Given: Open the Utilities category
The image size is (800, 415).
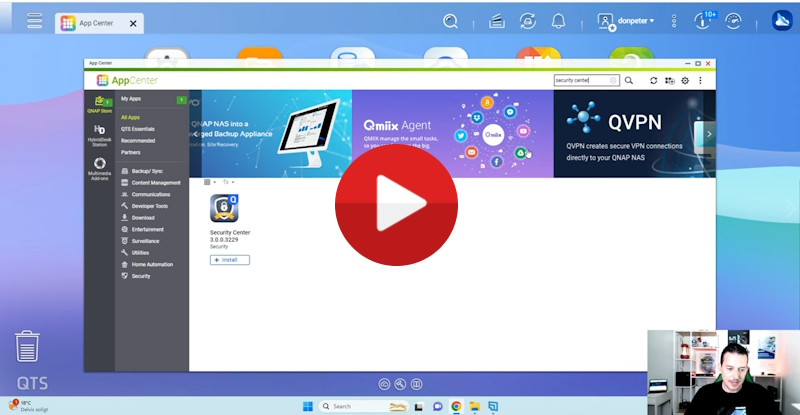Looking at the screenshot, I should click(x=135, y=253).
